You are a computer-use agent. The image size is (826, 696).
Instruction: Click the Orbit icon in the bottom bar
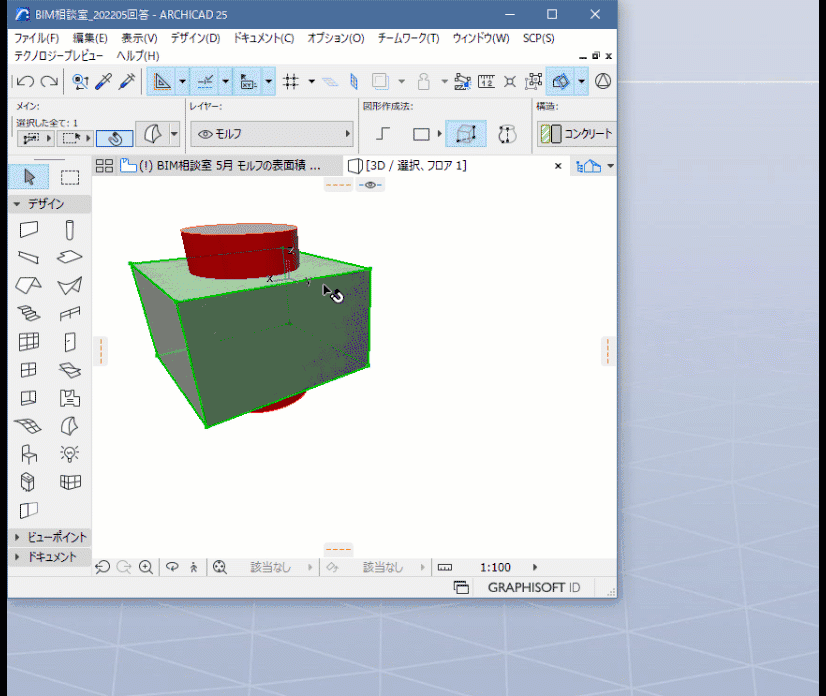[x=172, y=567]
